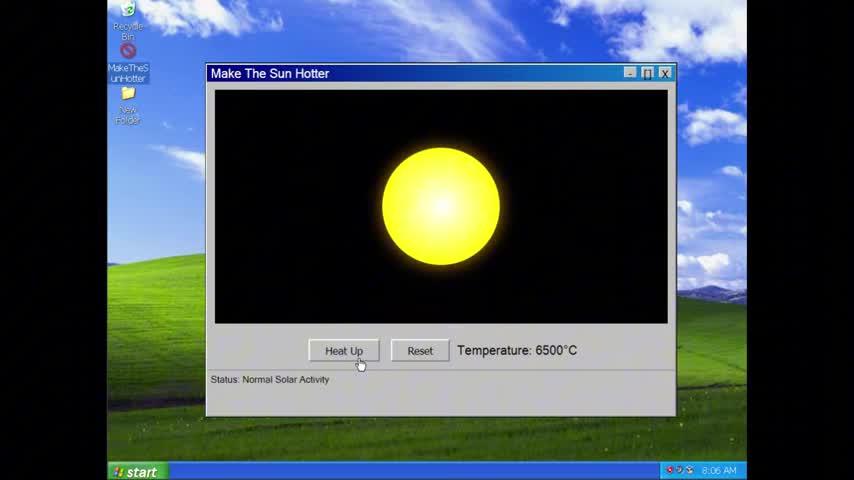
Task: Maximize the Make The Sun Hotter window
Action: coord(647,73)
